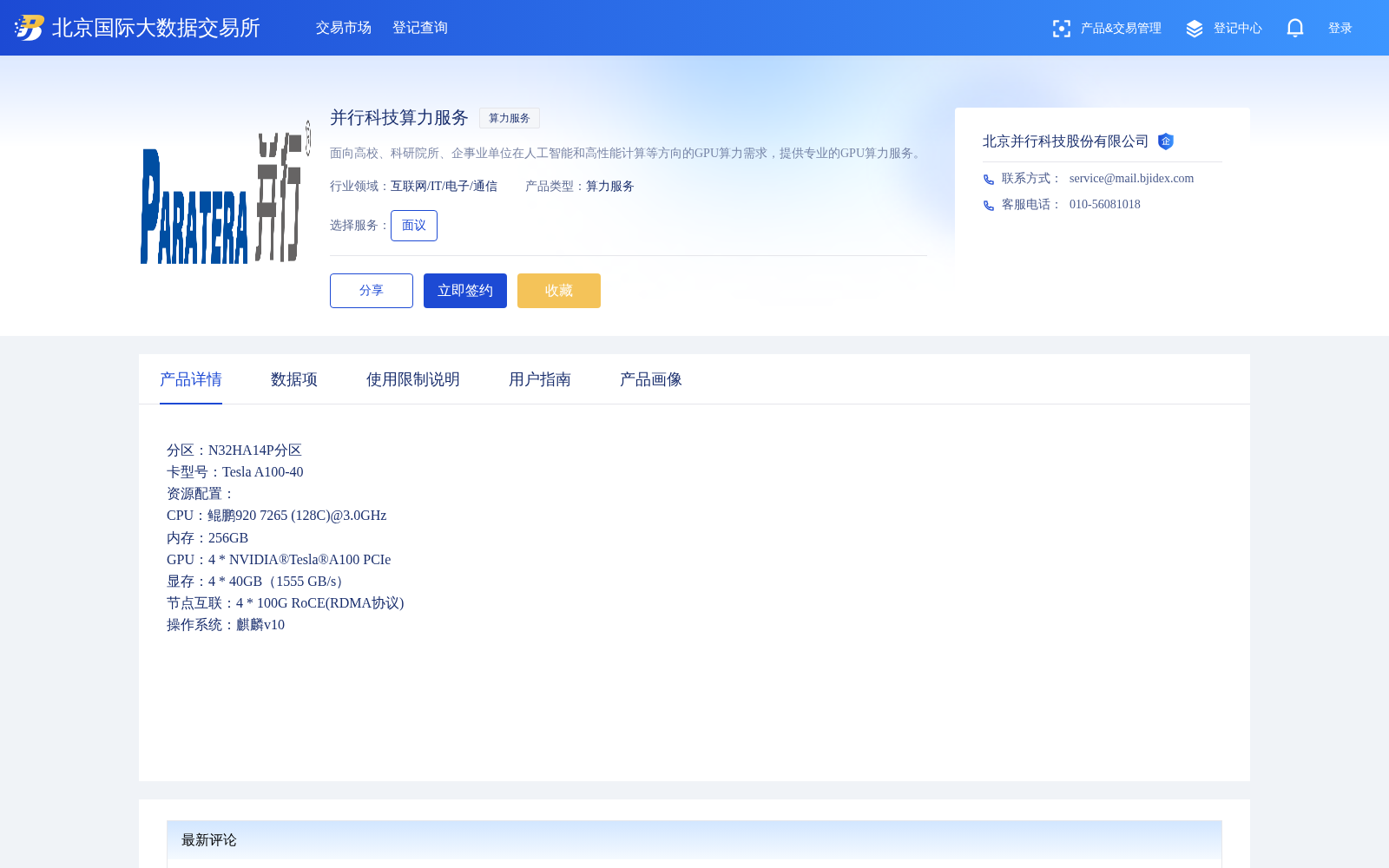
Task: Switch to the 数据项 tab
Action: [x=294, y=379]
